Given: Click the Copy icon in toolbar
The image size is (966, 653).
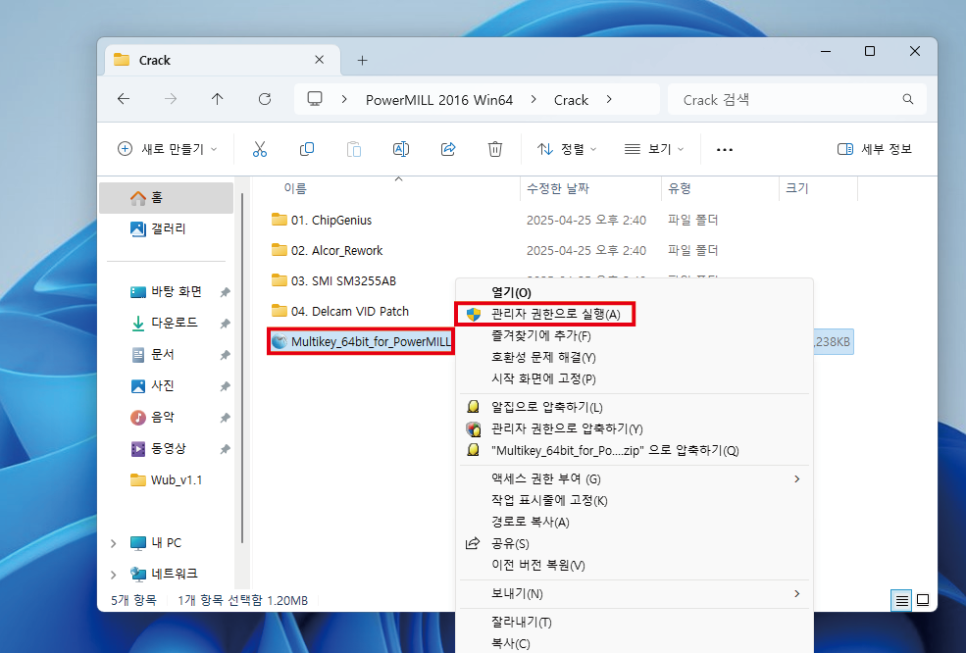Looking at the screenshot, I should tap(306, 149).
